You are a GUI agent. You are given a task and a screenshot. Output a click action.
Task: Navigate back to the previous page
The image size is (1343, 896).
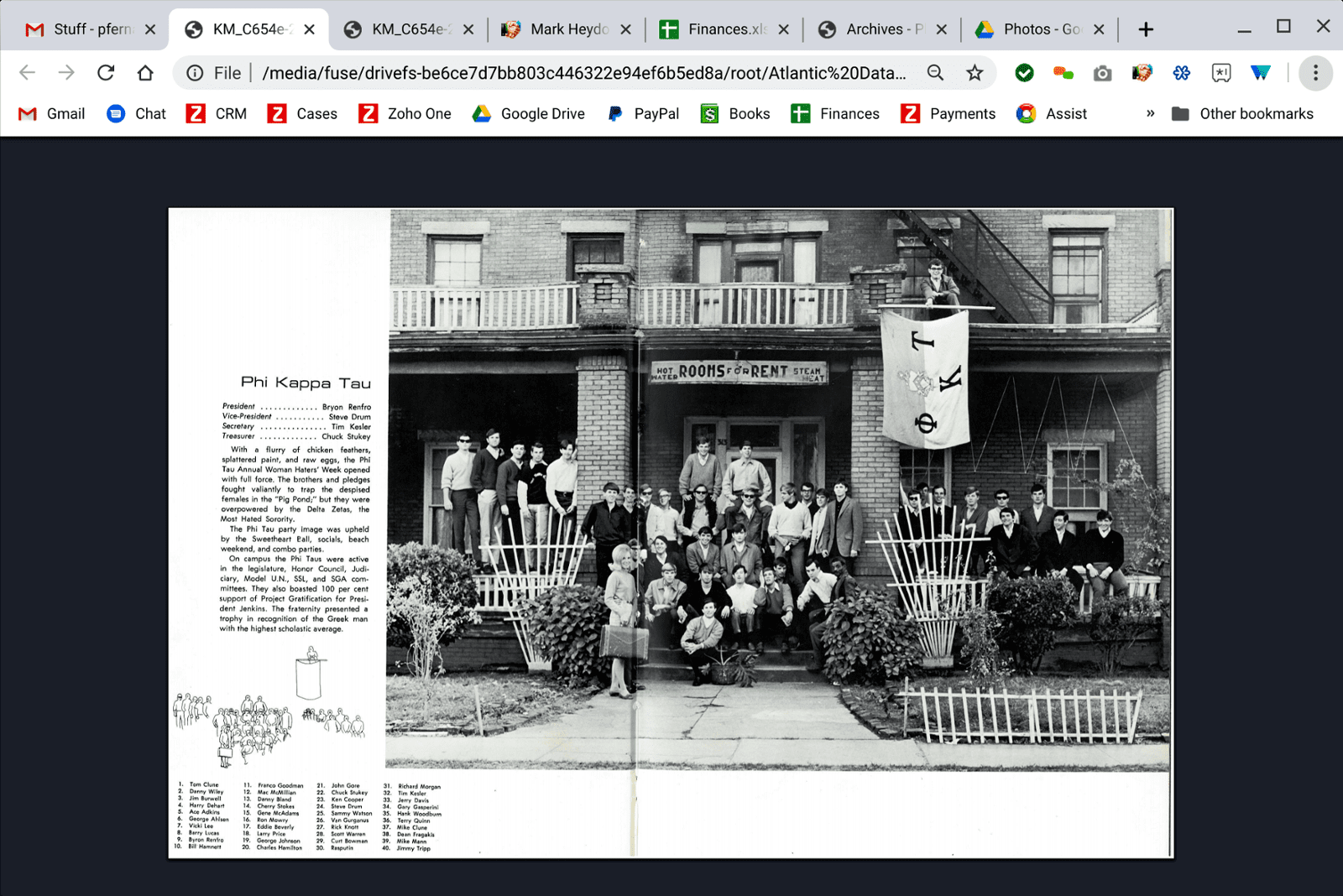[x=28, y=73]
